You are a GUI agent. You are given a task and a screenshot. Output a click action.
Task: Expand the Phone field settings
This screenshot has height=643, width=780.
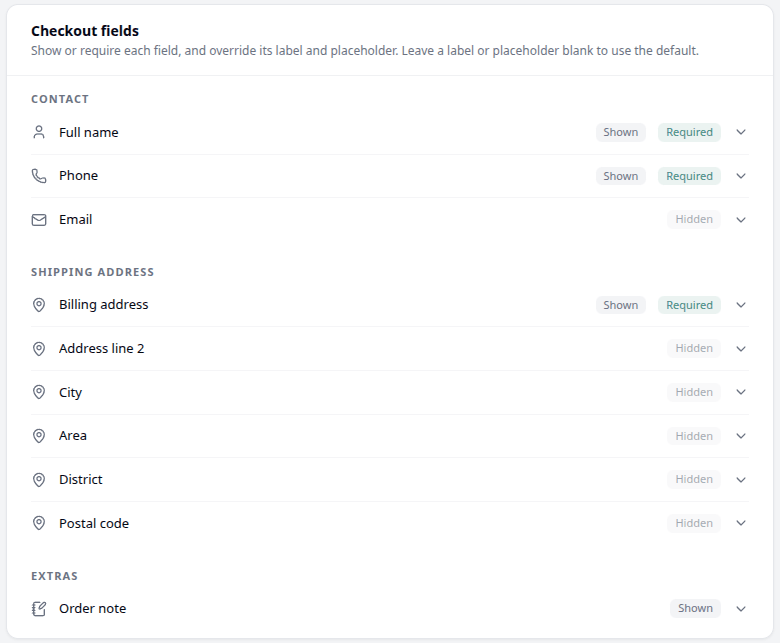click(741, 176)
